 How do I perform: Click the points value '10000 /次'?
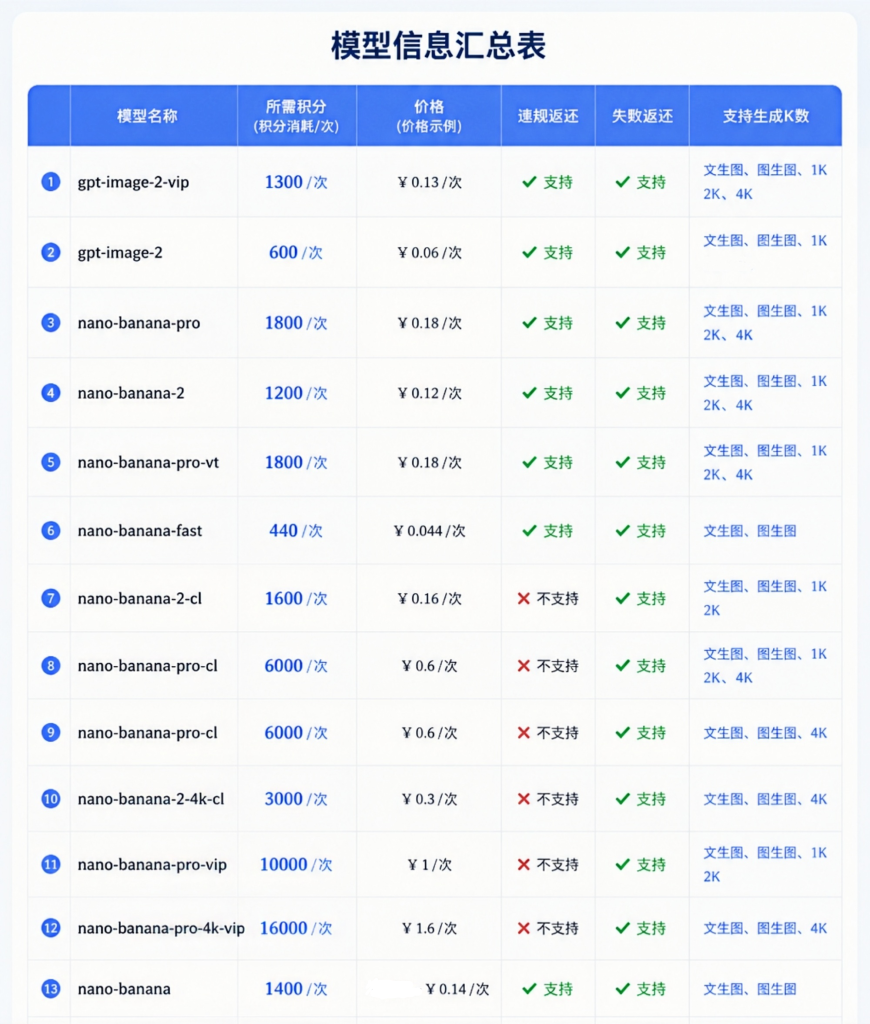coord(296,865)
